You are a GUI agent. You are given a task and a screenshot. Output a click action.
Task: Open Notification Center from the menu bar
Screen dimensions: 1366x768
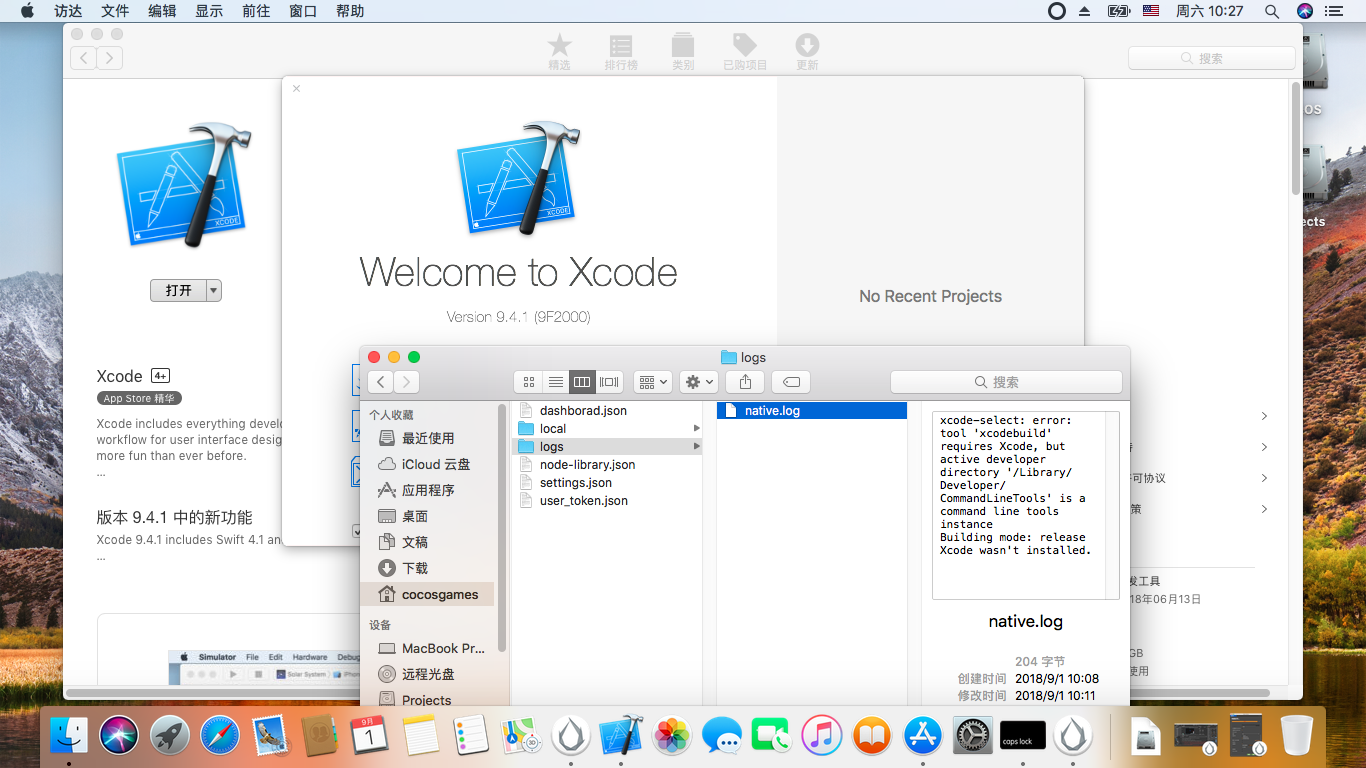(x=1333, y=11)
